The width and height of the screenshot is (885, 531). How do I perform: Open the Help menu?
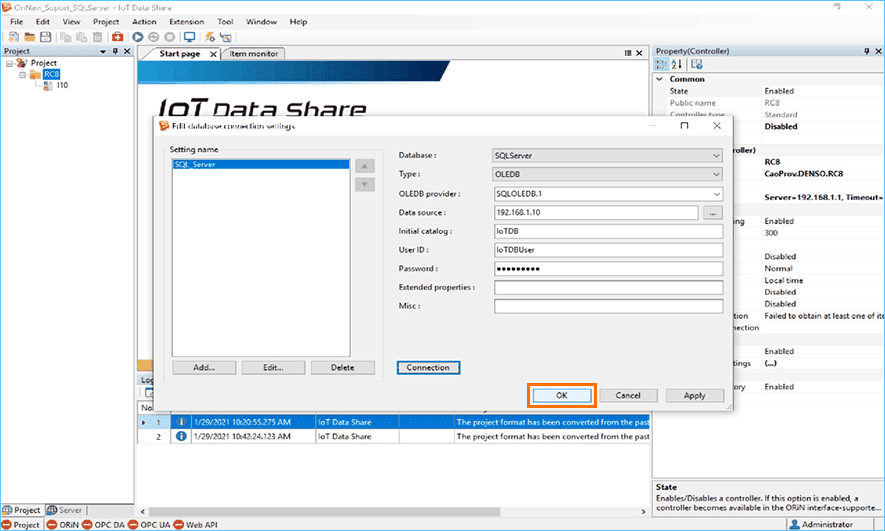tap(298, 21)
